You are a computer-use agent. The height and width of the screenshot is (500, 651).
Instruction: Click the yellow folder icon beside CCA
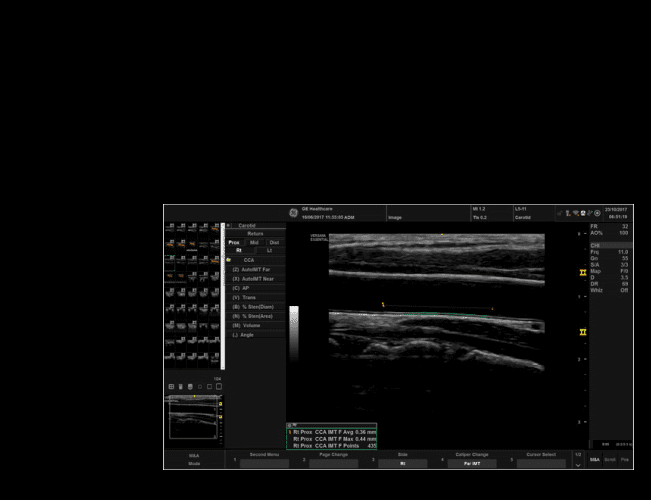(x=229, y=259)
